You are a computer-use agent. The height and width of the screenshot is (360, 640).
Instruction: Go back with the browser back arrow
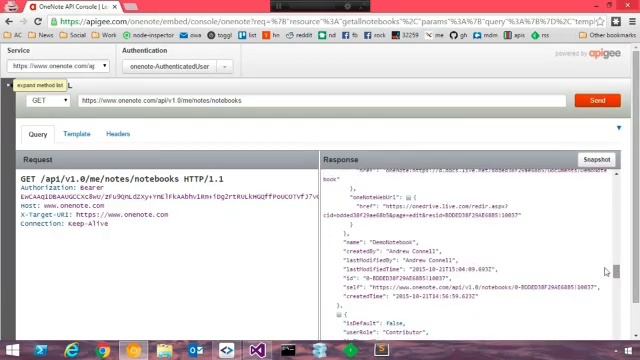(9, 22)
